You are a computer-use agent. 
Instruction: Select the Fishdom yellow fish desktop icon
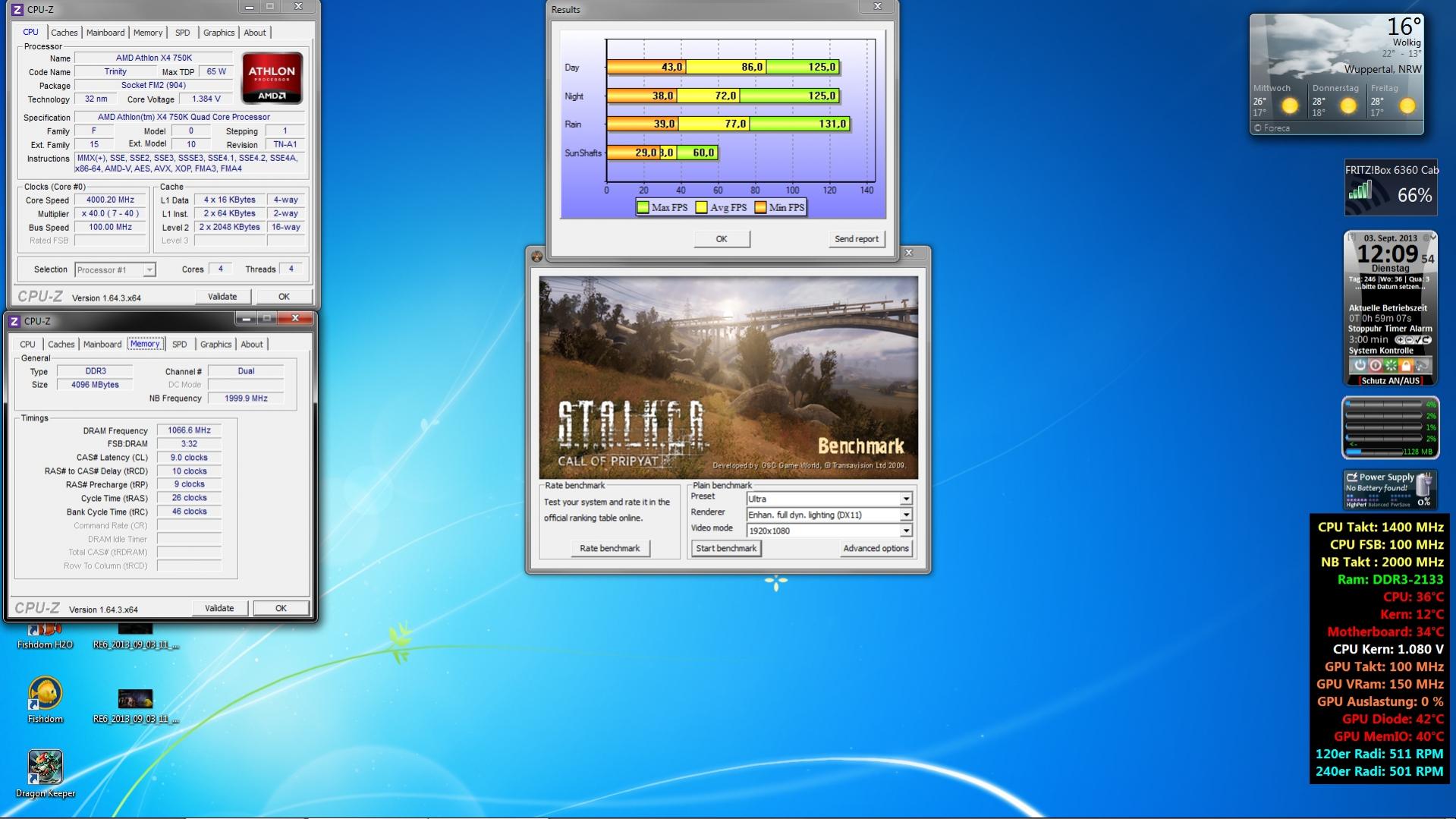click(46, 693)
